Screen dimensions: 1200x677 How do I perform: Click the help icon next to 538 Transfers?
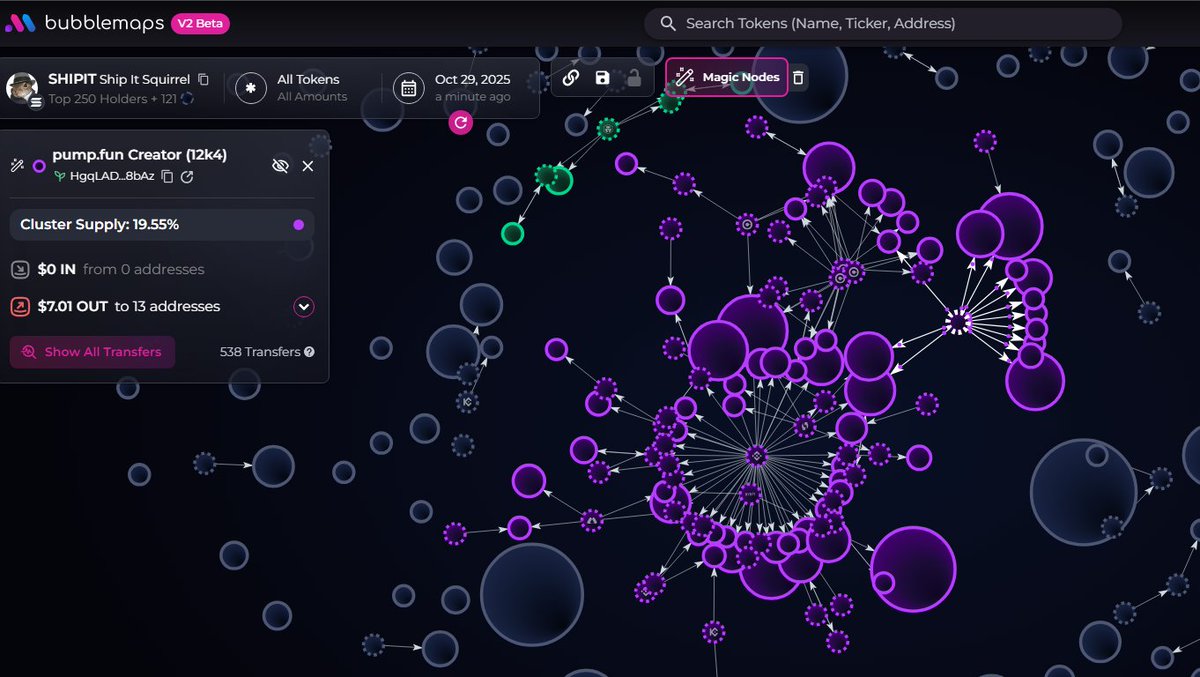309,352
